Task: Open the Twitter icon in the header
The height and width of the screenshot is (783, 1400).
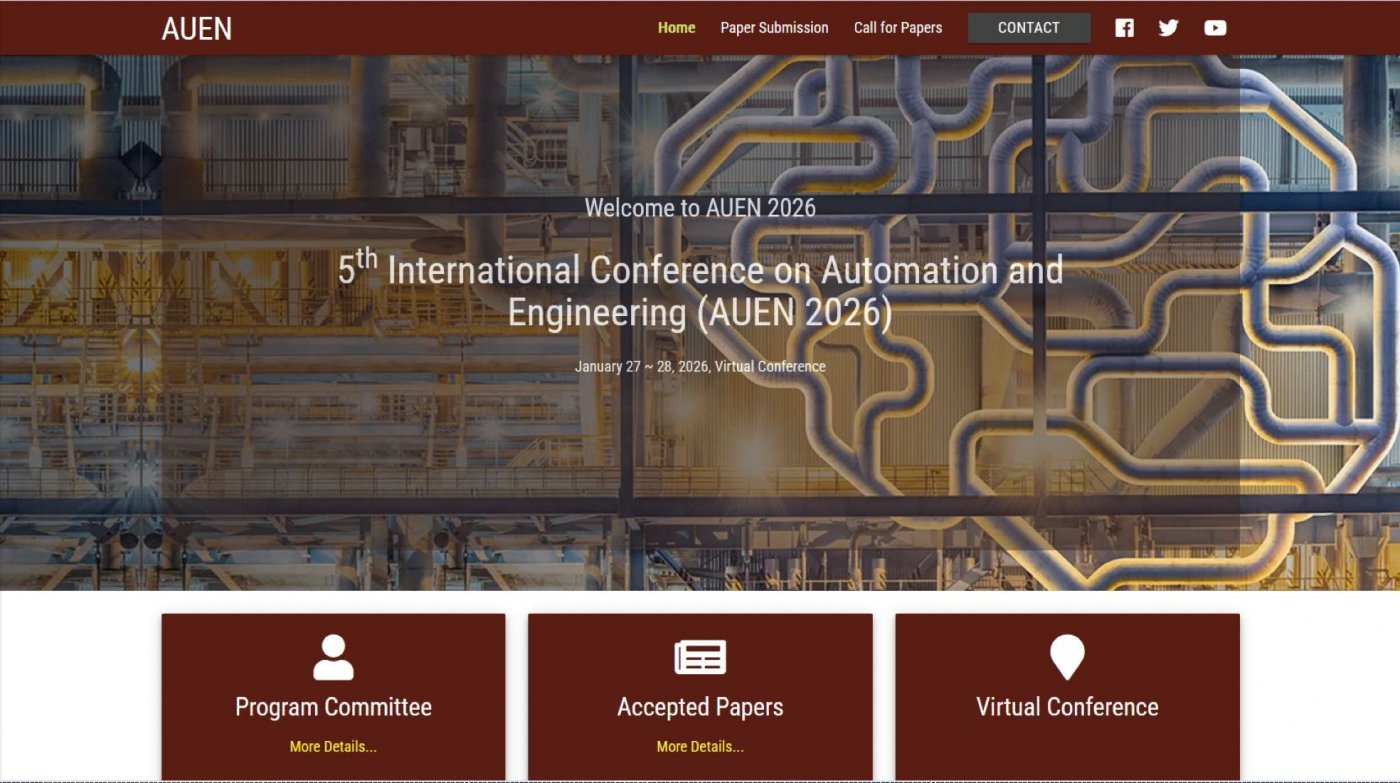Action: coord(1168,28)
